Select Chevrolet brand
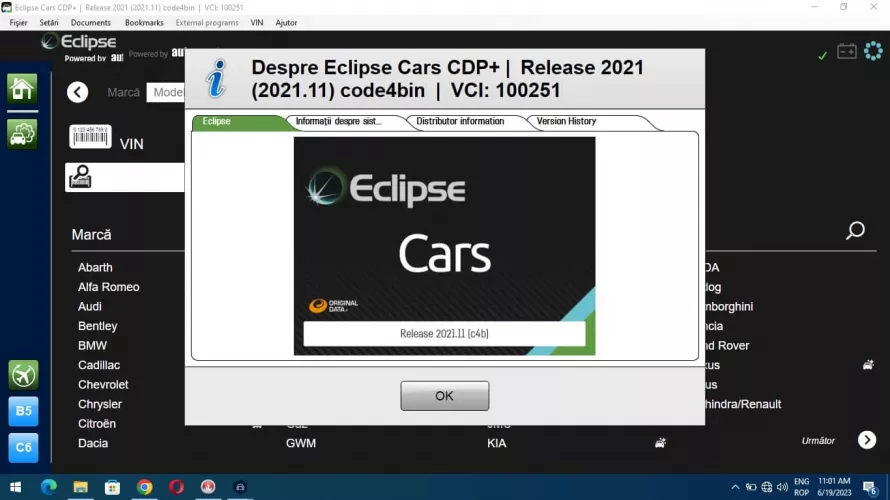This screenshot has height=500, width=890. point(103,385)
